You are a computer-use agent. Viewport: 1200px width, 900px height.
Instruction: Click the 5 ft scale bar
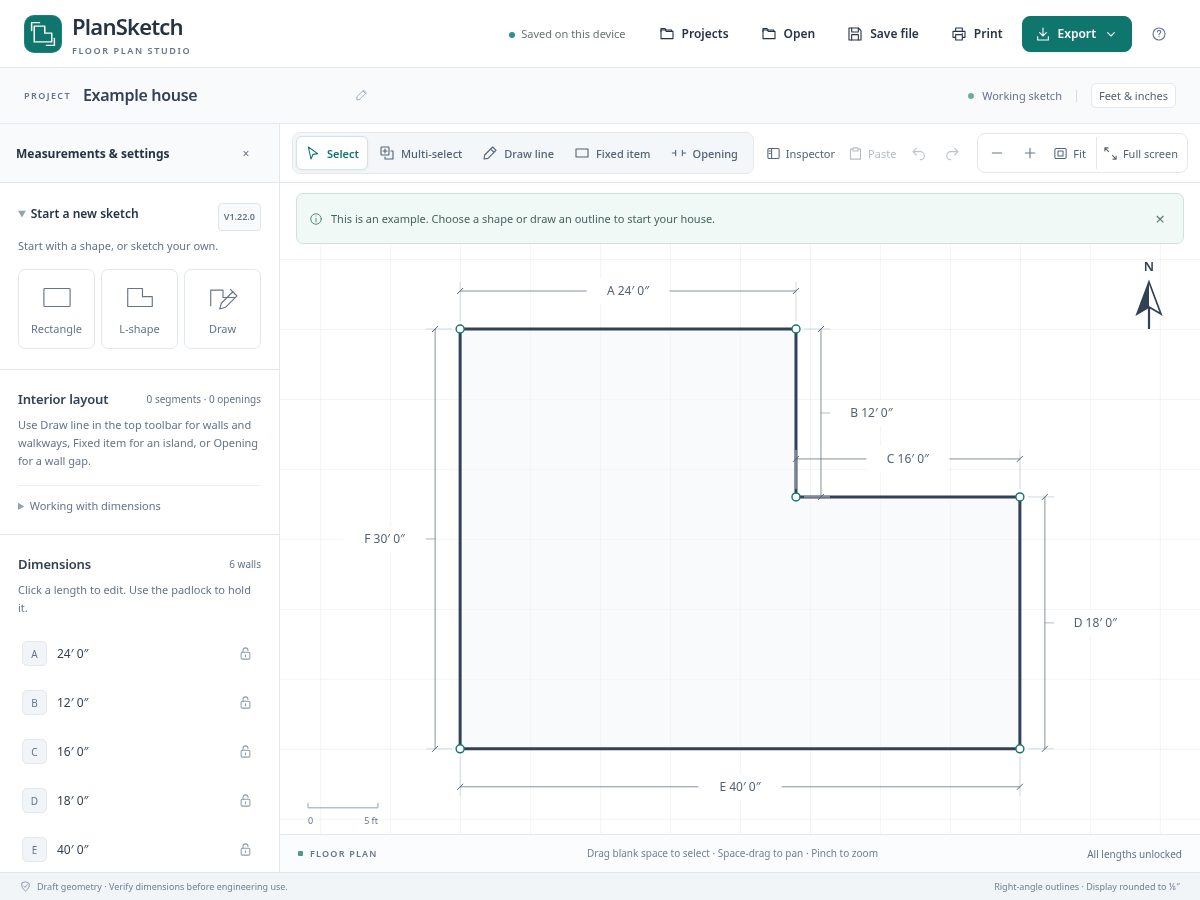point(343,812)
